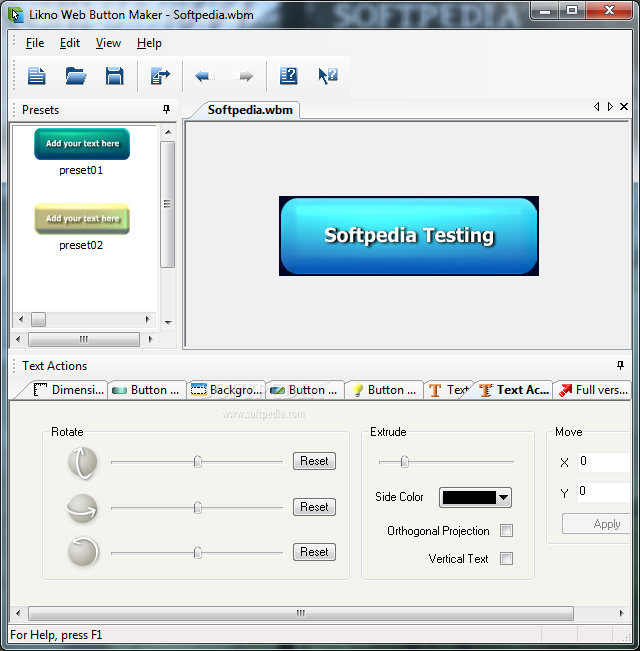The height and width of the screenshot is (651, 640).
Task: Click the Extrude slider thumb
Action: point(404,462)
